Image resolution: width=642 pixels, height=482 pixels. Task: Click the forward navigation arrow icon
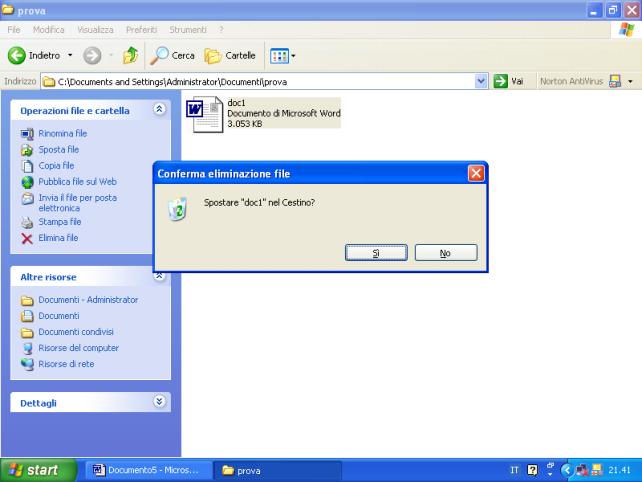click(92, 55)
